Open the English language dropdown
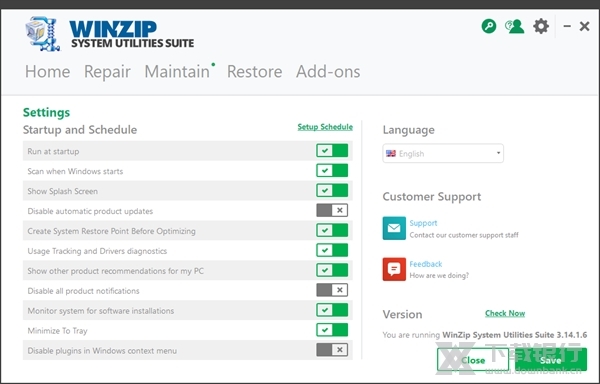This screenshot has height=384, width=600. (x=443, y=153)
